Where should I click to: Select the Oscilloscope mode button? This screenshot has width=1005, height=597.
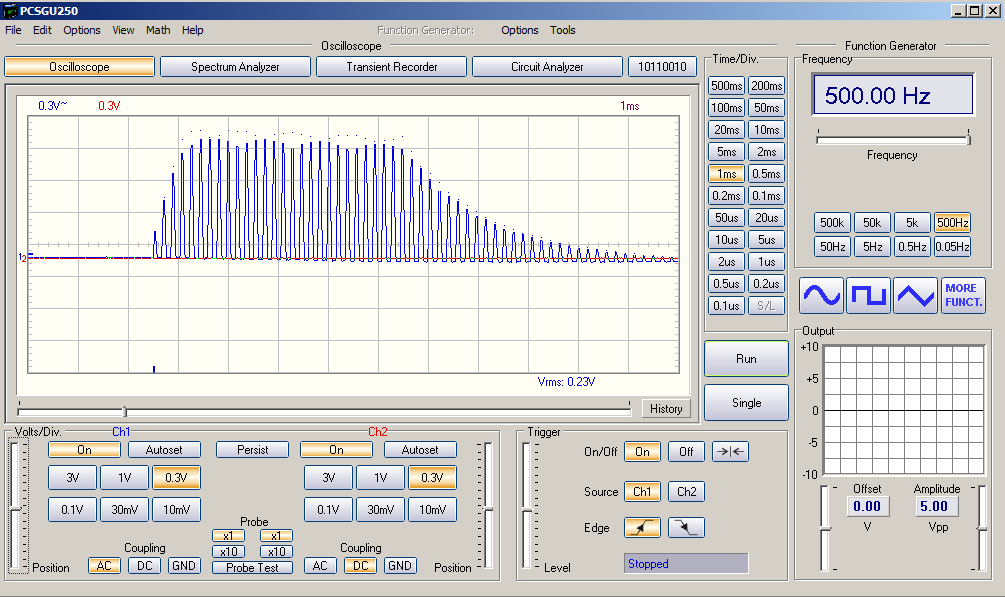pos(79,67)
